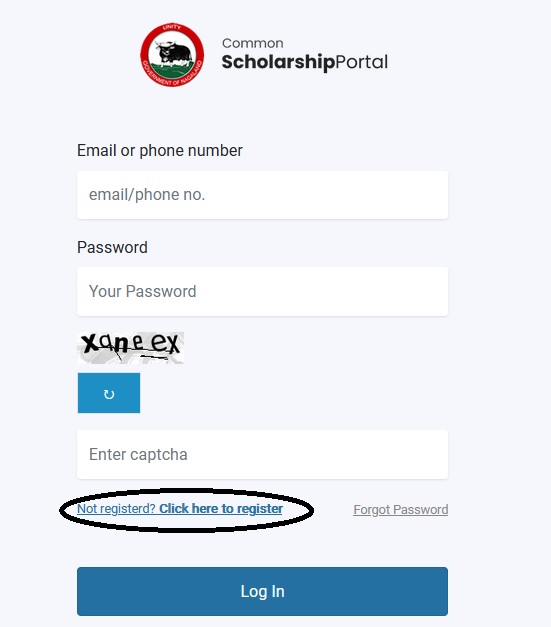Refresh the captcha with the circular arrow
551x627 pixels.
click(x=109, y=393)
